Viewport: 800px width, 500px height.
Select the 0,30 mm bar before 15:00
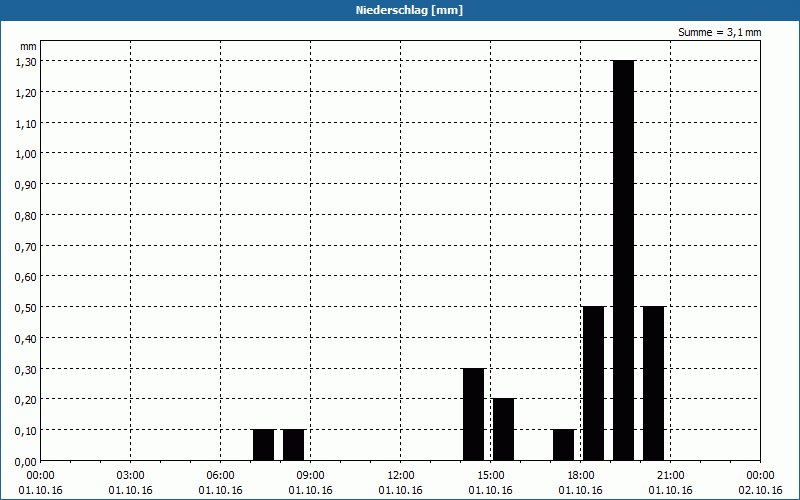click(473, 414)
